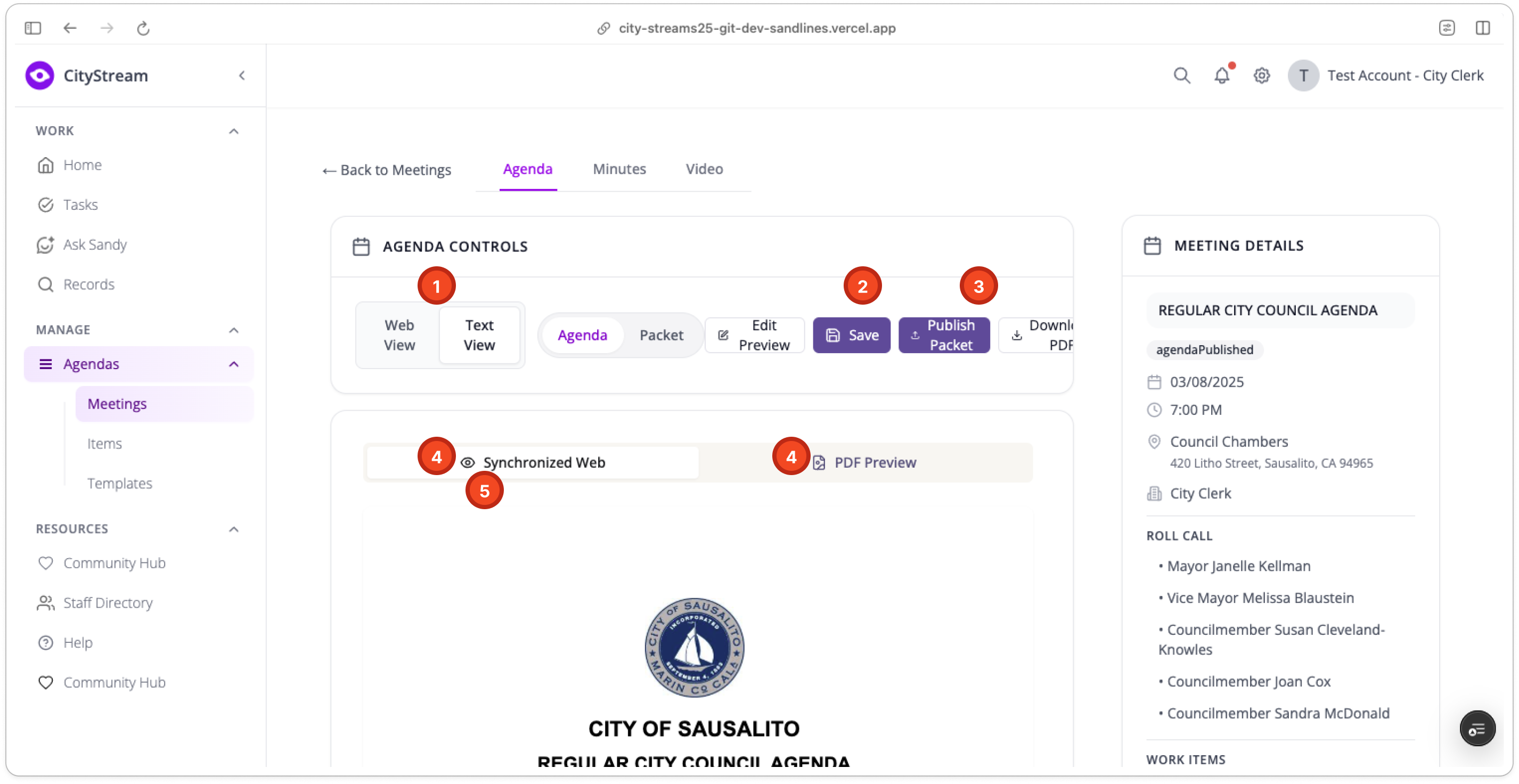The height and width of the screenshot is (784, 1519).
Task: Click the Save button
Action: pyautogui.click(x=851, y=335)
